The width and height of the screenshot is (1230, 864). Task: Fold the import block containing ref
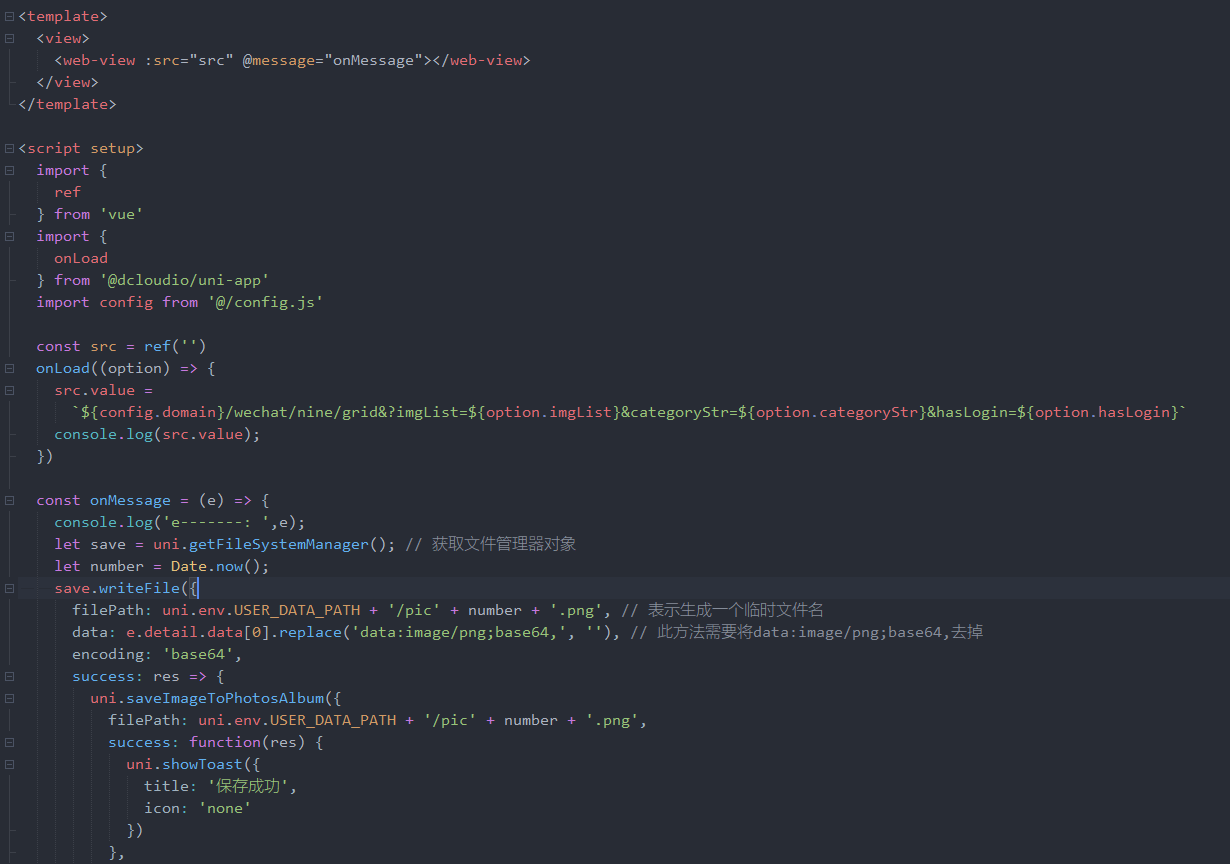9,170
